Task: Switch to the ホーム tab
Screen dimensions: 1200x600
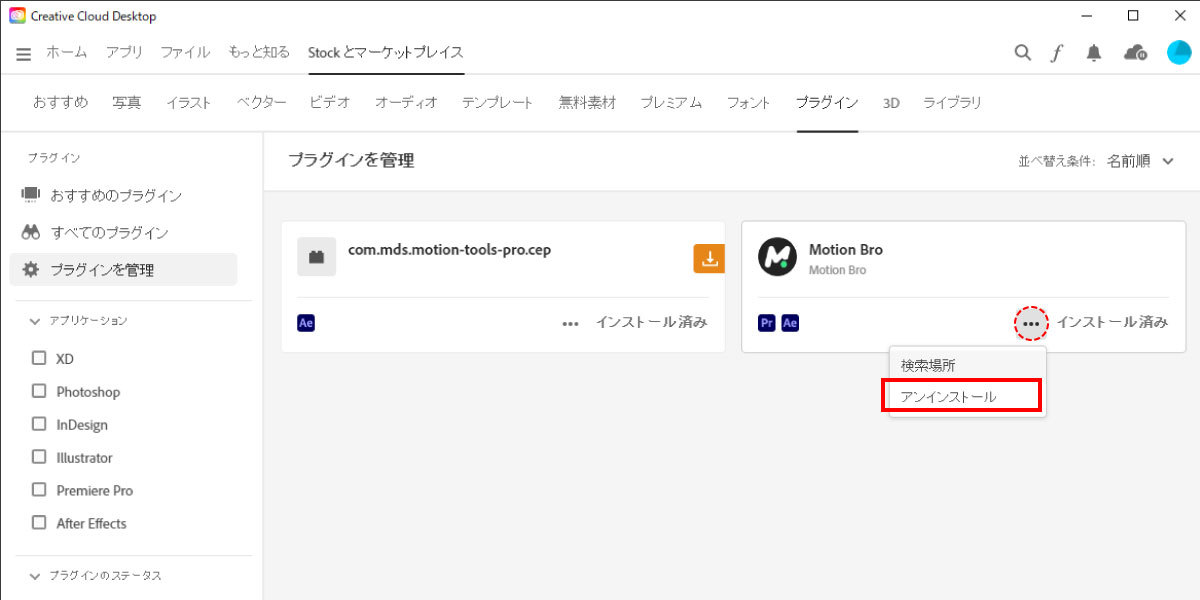Action: coord(66,52)
